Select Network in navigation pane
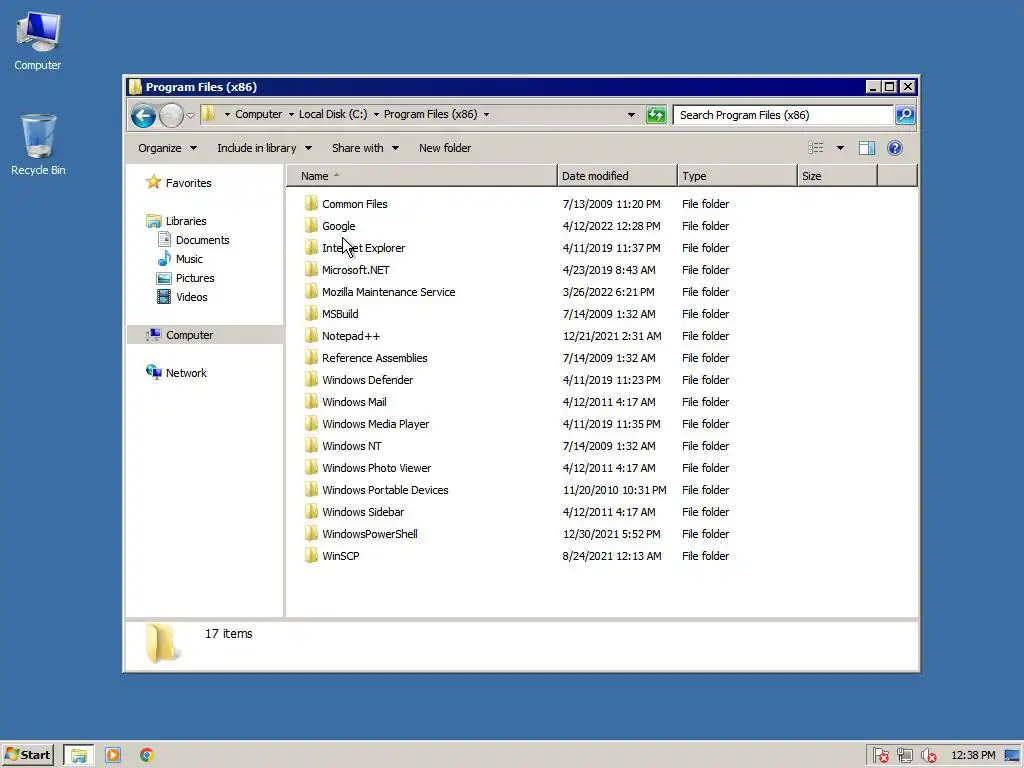This screenshot has width=1024, height=768. point(186,373)
